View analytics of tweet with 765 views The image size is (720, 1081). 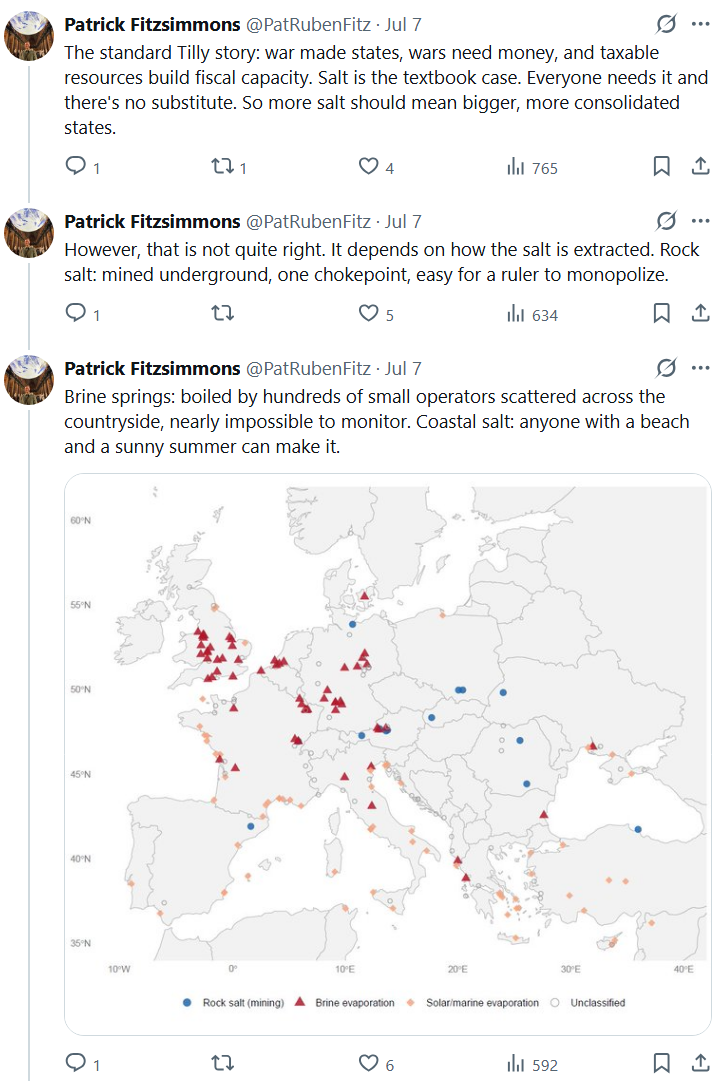coord(532,167)
